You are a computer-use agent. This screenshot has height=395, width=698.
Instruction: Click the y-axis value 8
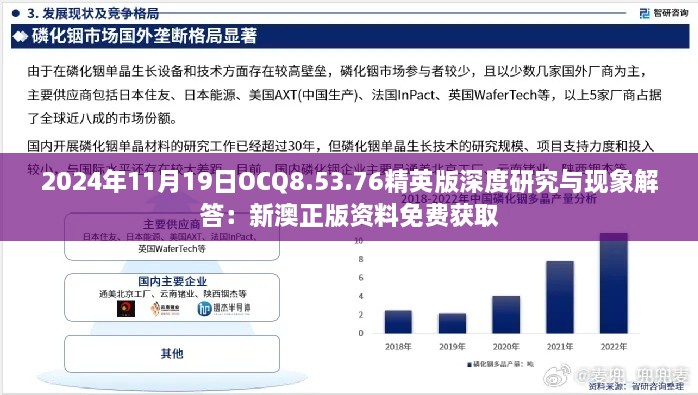point(361,259)
